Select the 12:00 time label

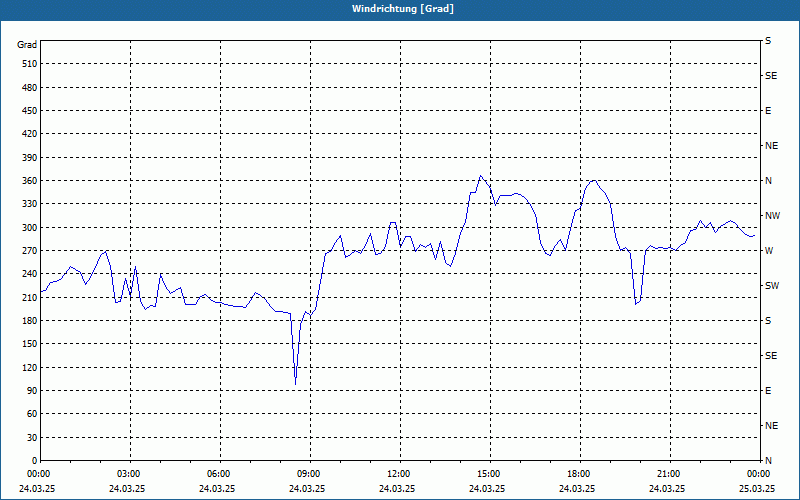(x=399, y=474)
